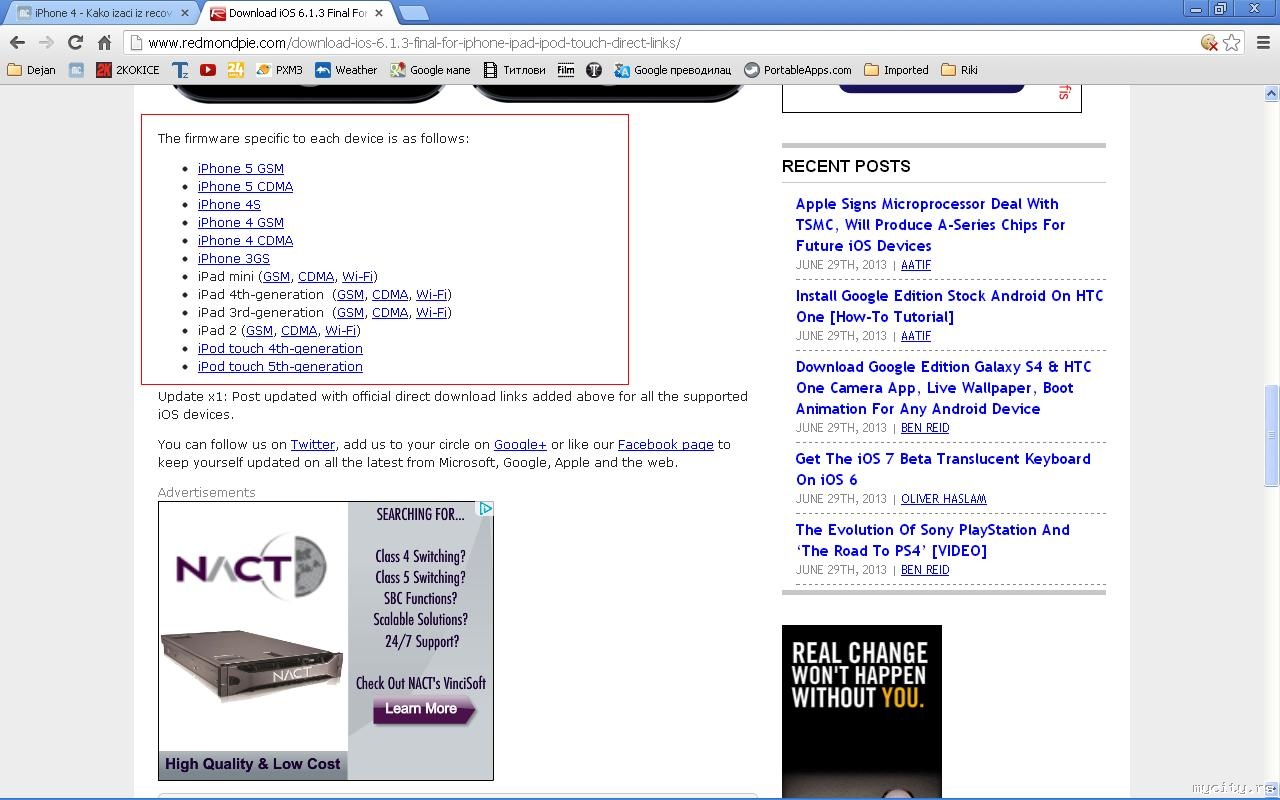The width and height of the screenshot is (1280, 800).
Task: Open the Google преводилац bookmark
Action: 673,70
